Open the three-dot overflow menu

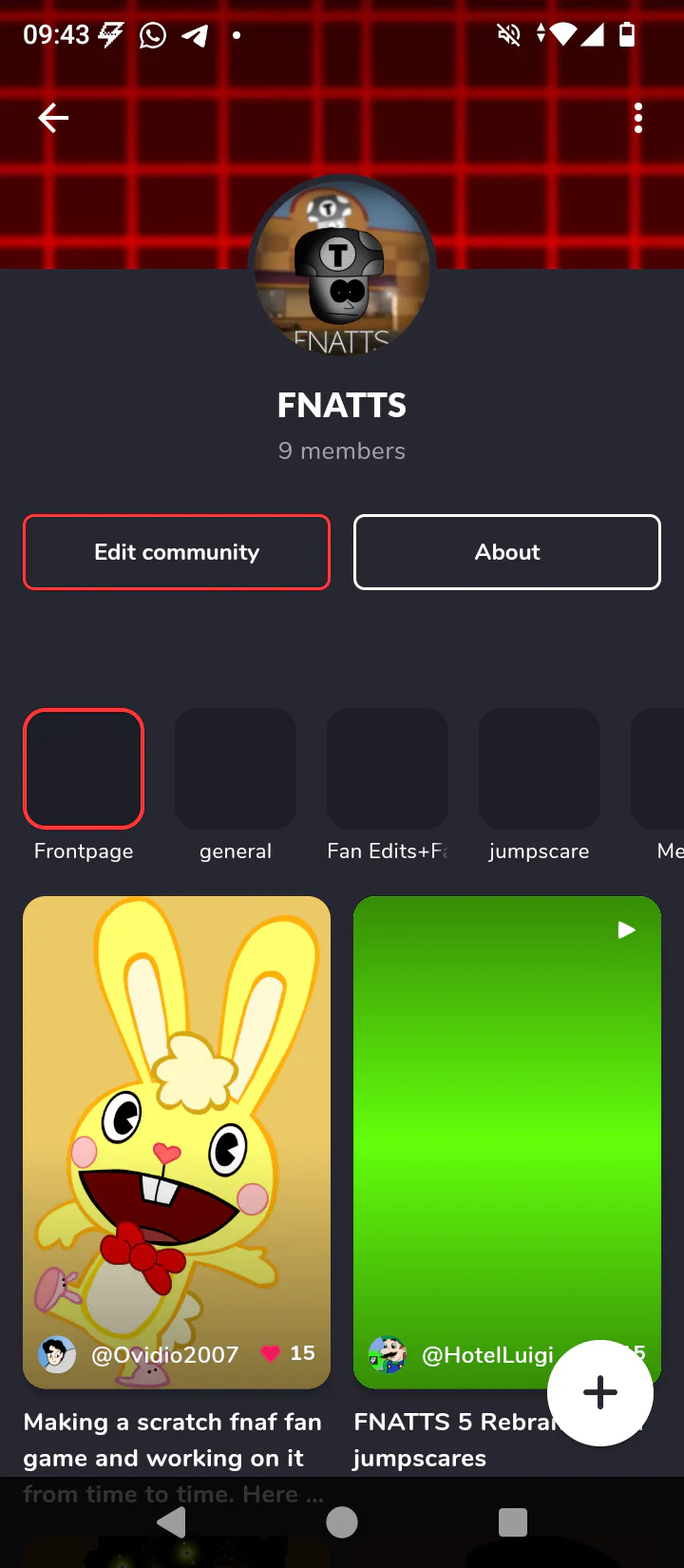638,118
